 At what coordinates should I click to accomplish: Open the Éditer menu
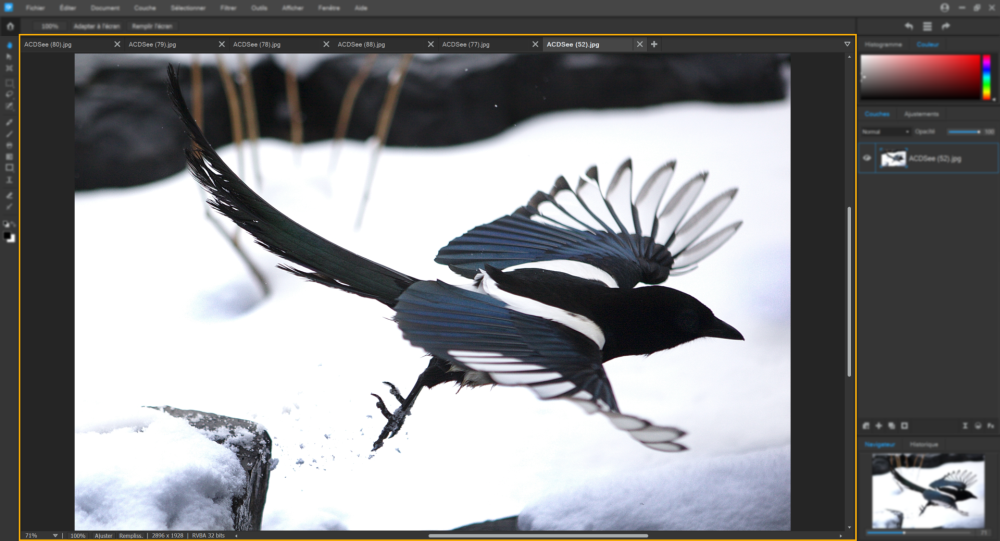tap(68, 8)
